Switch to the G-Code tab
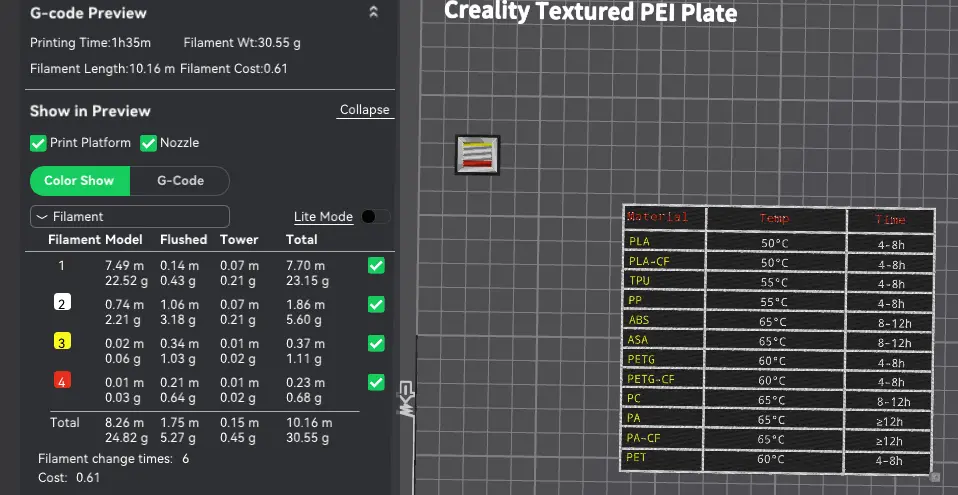This screenshot has width=958, height=495. 180,181
